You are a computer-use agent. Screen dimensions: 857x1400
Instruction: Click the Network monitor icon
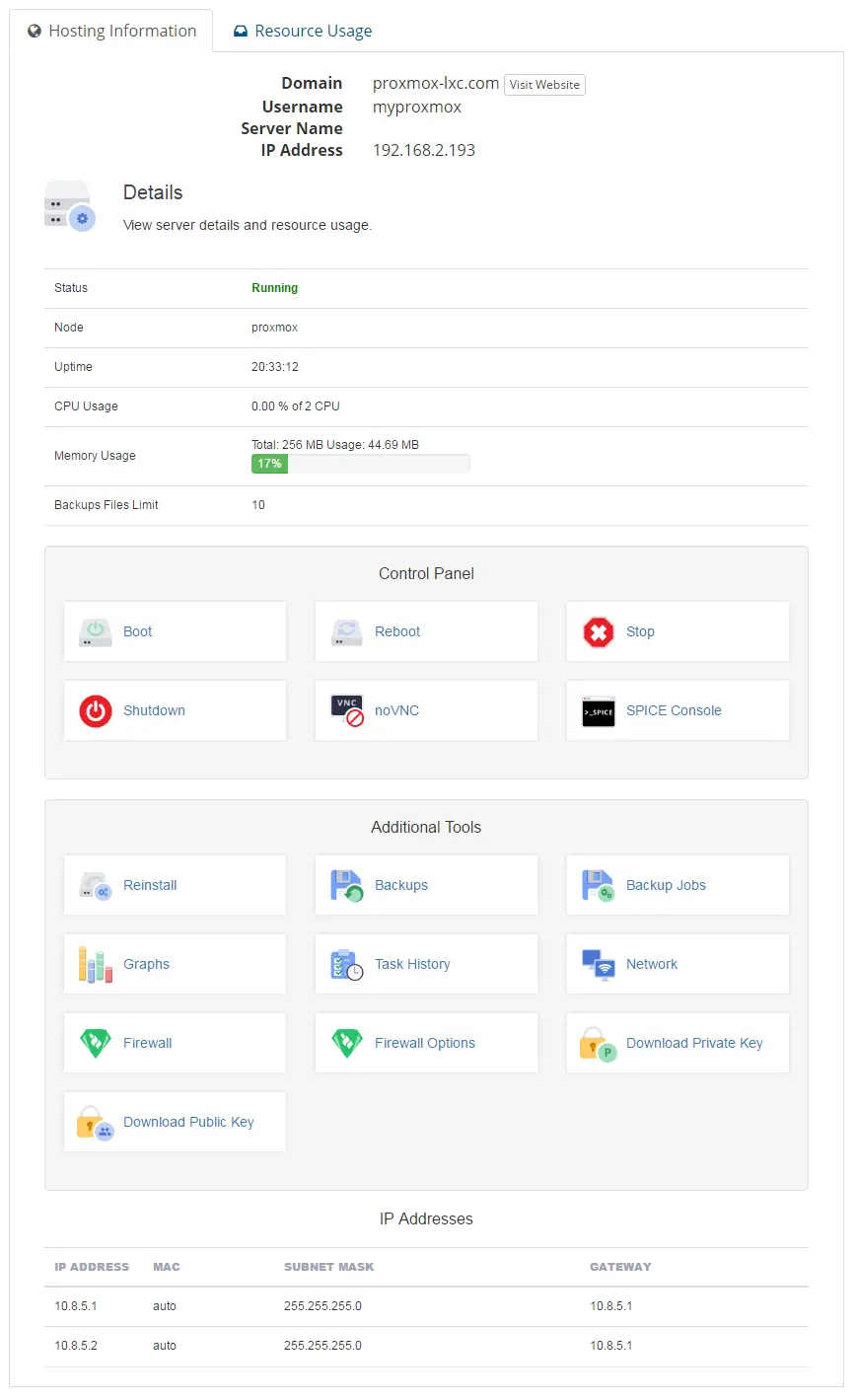599,964
